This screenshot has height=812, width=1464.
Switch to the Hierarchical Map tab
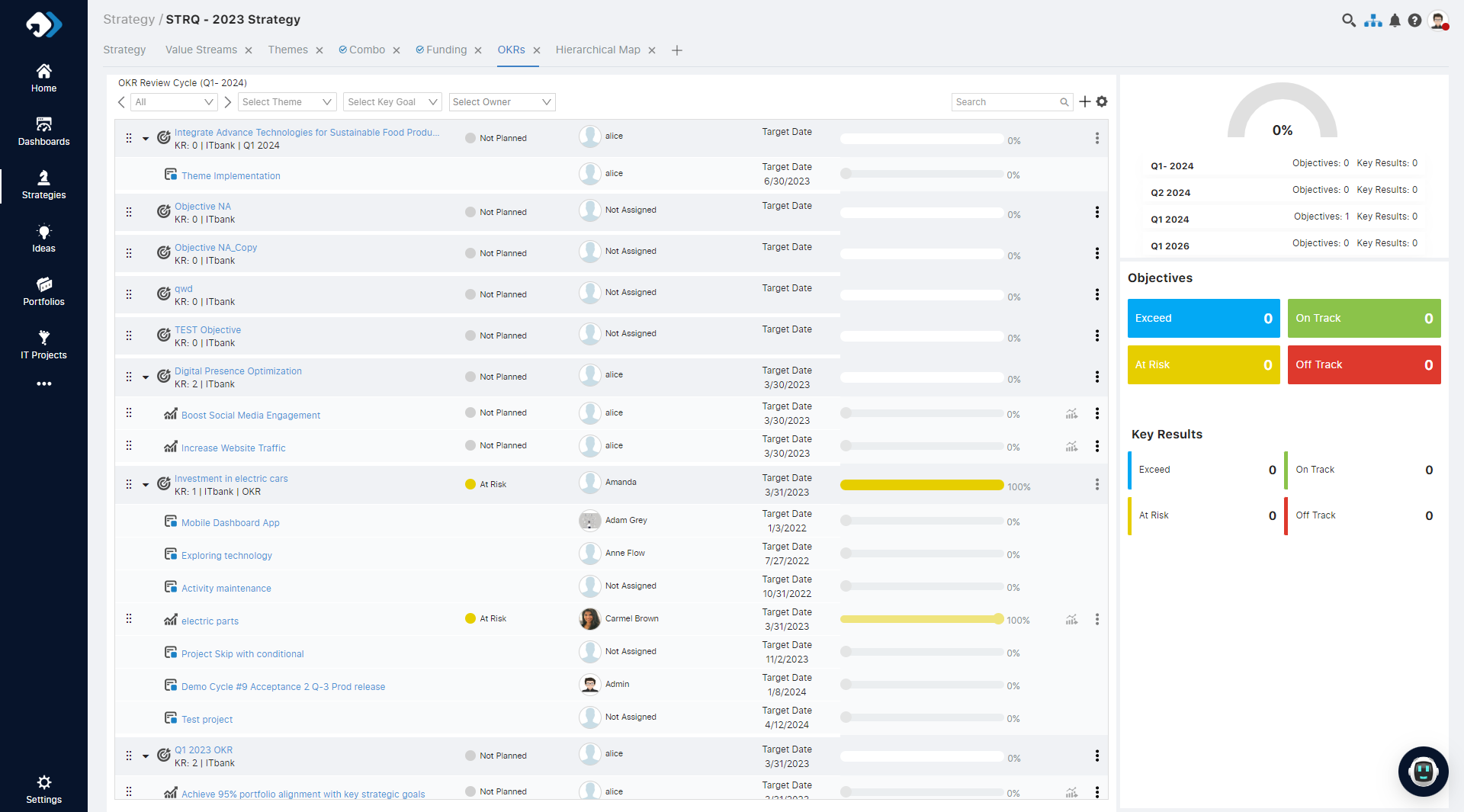[597, 50]
